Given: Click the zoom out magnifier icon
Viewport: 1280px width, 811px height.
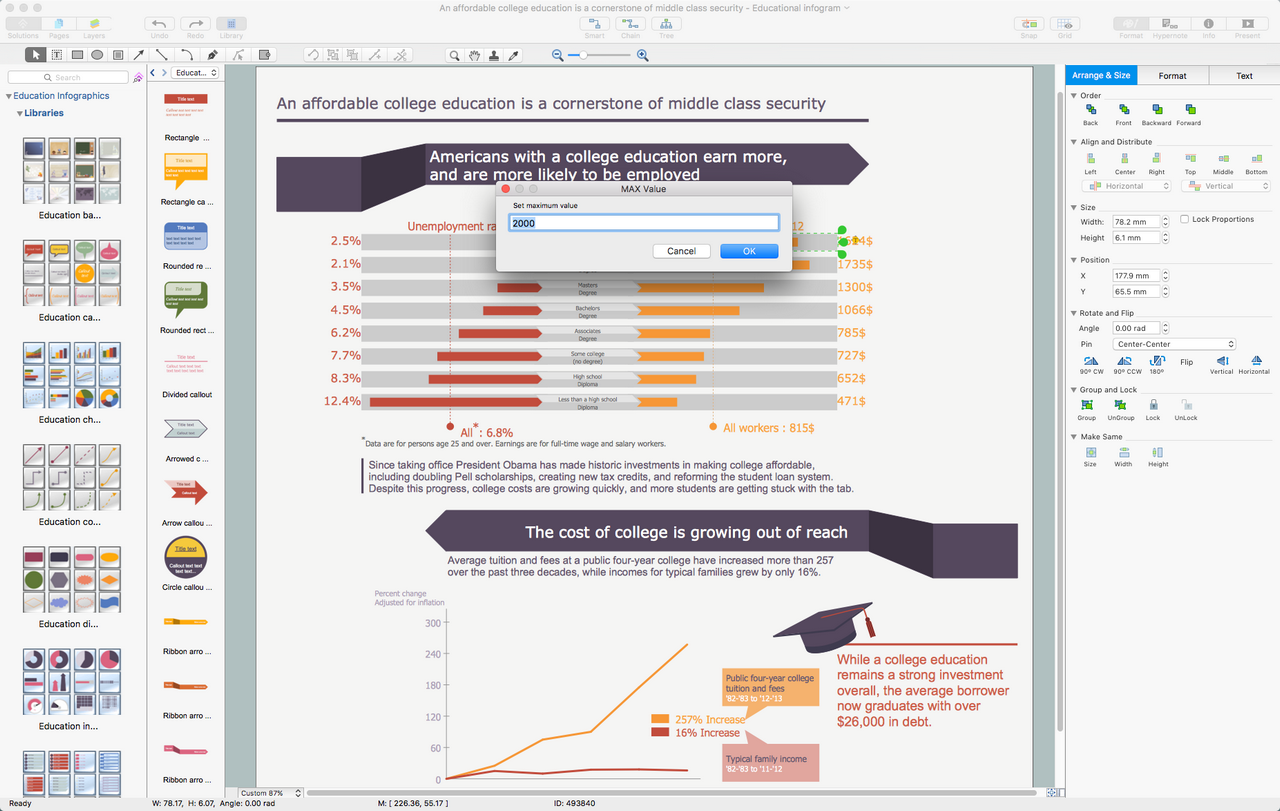Looking at the screenshot, I should (558, 56).
